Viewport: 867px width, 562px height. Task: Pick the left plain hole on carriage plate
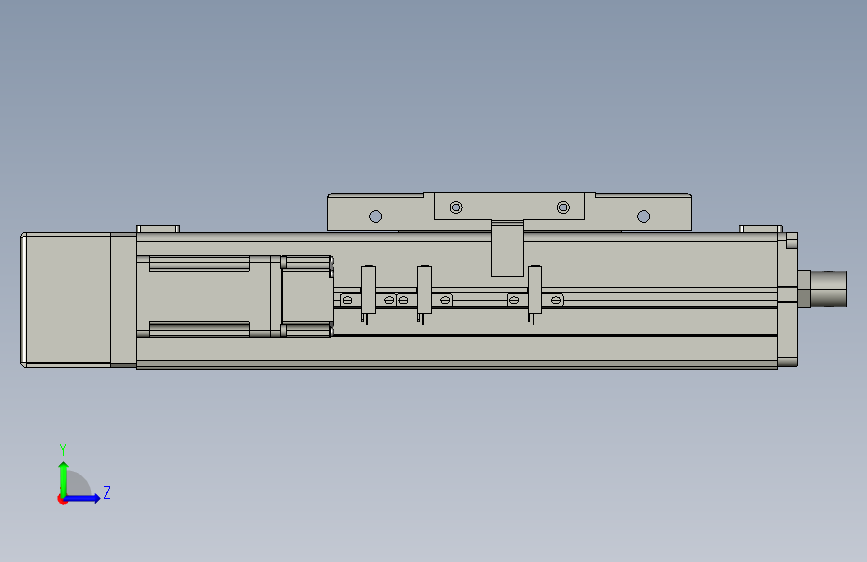pos(375,216)
